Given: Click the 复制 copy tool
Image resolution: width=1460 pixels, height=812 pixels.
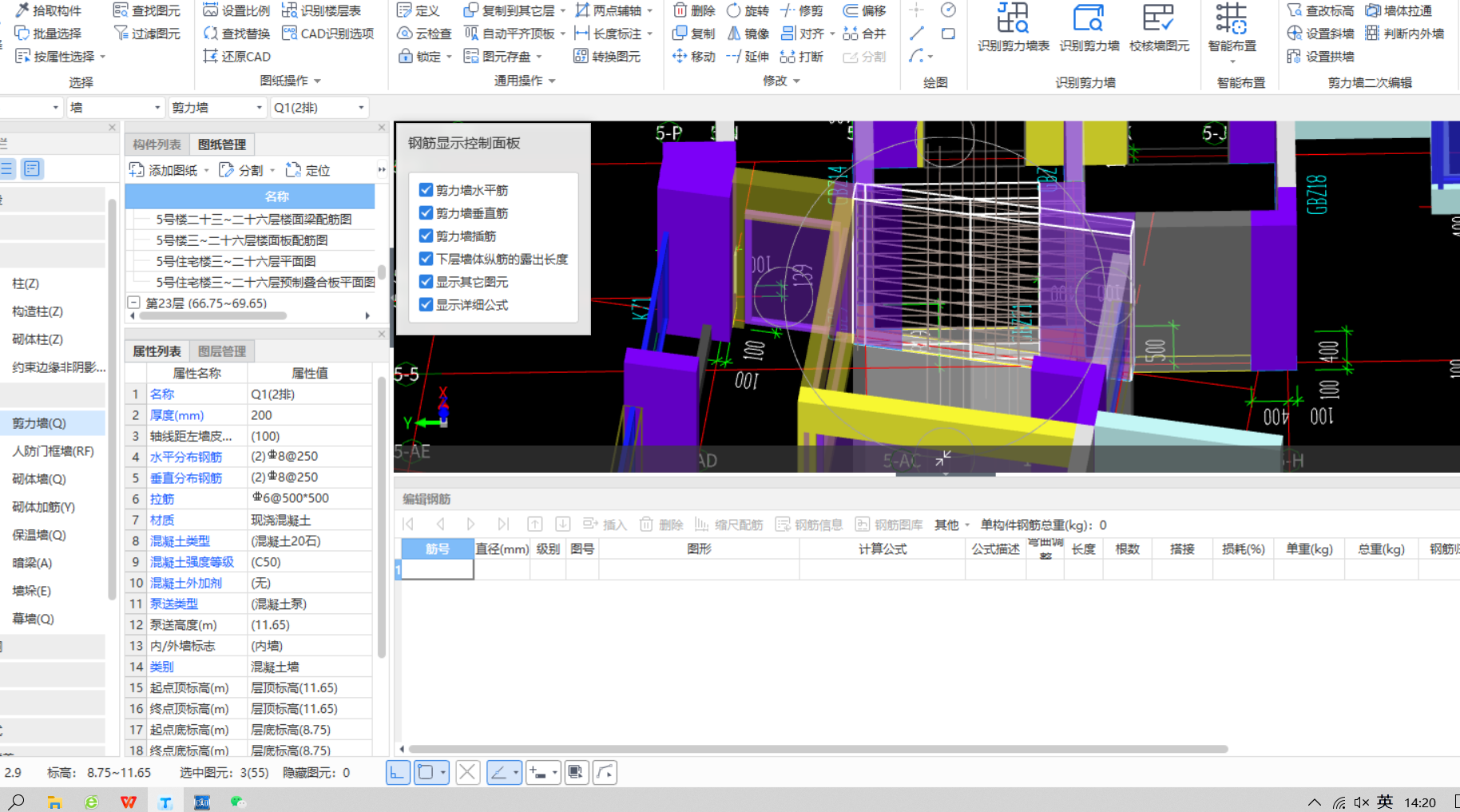Looking at the screenshot, I should [694, 34].
